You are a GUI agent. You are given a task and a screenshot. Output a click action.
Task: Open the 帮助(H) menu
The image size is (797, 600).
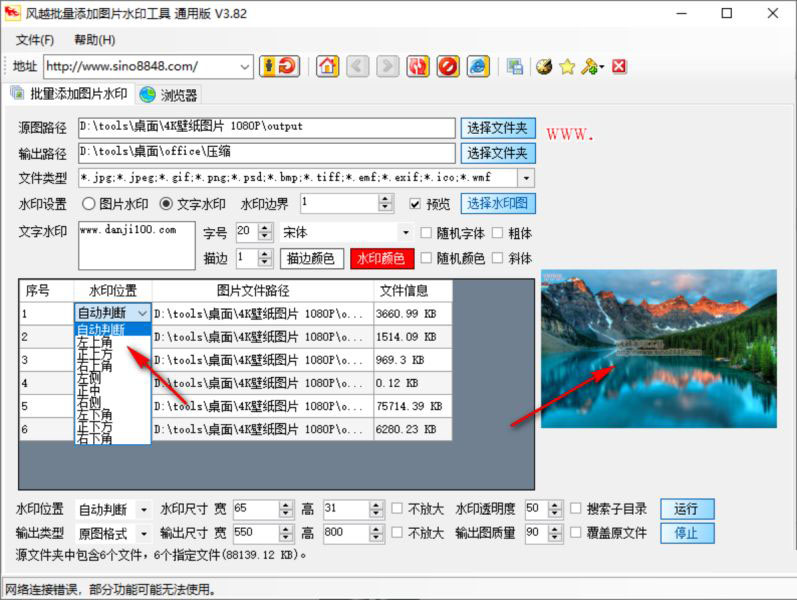pos(95,40)
